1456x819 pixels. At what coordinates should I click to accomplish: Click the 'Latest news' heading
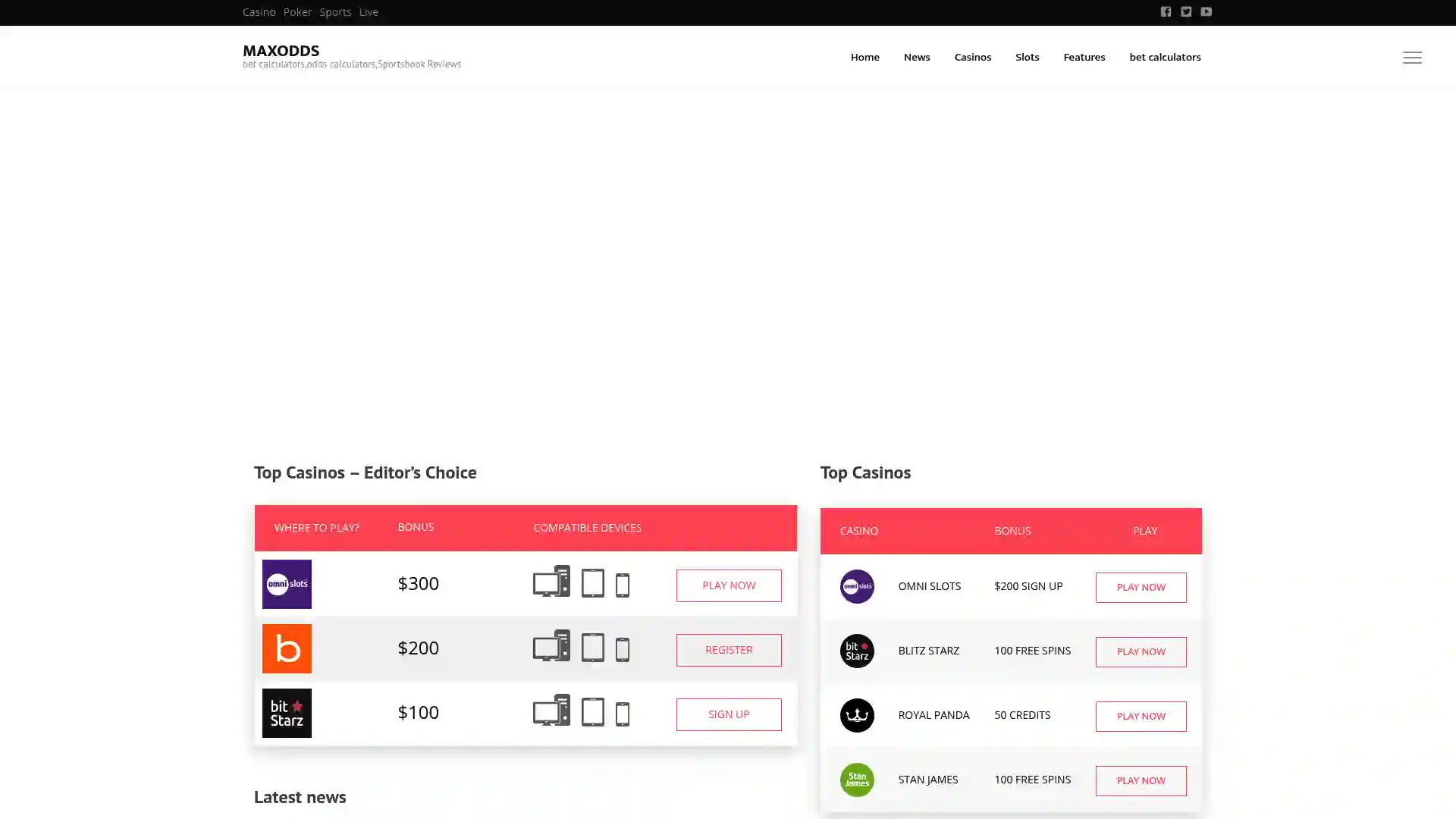[300, 797]
